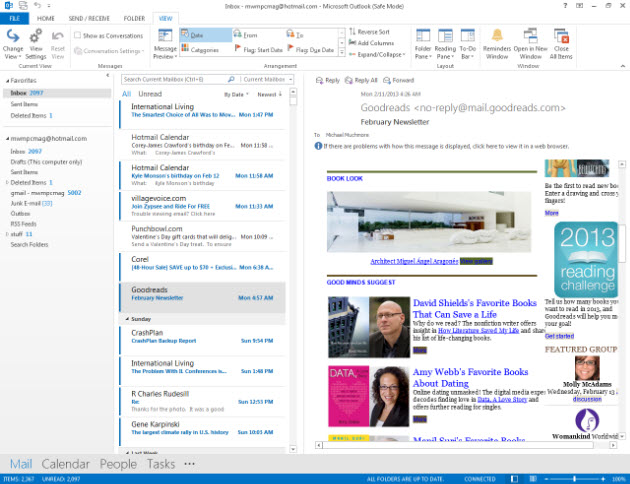Screen dimensions: 630x484
Task: Open the Reading Pane layout menu
Action: [445, 44]
